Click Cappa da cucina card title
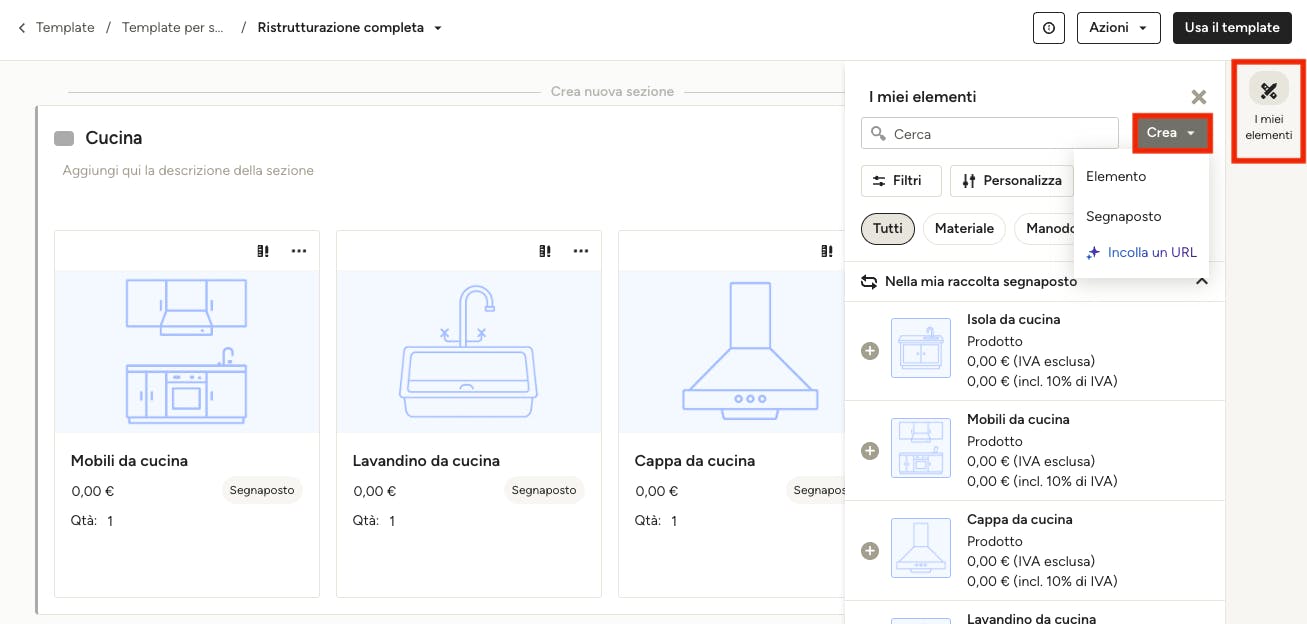The width and height of the screenshot is (1307, 624). [695, 461]
